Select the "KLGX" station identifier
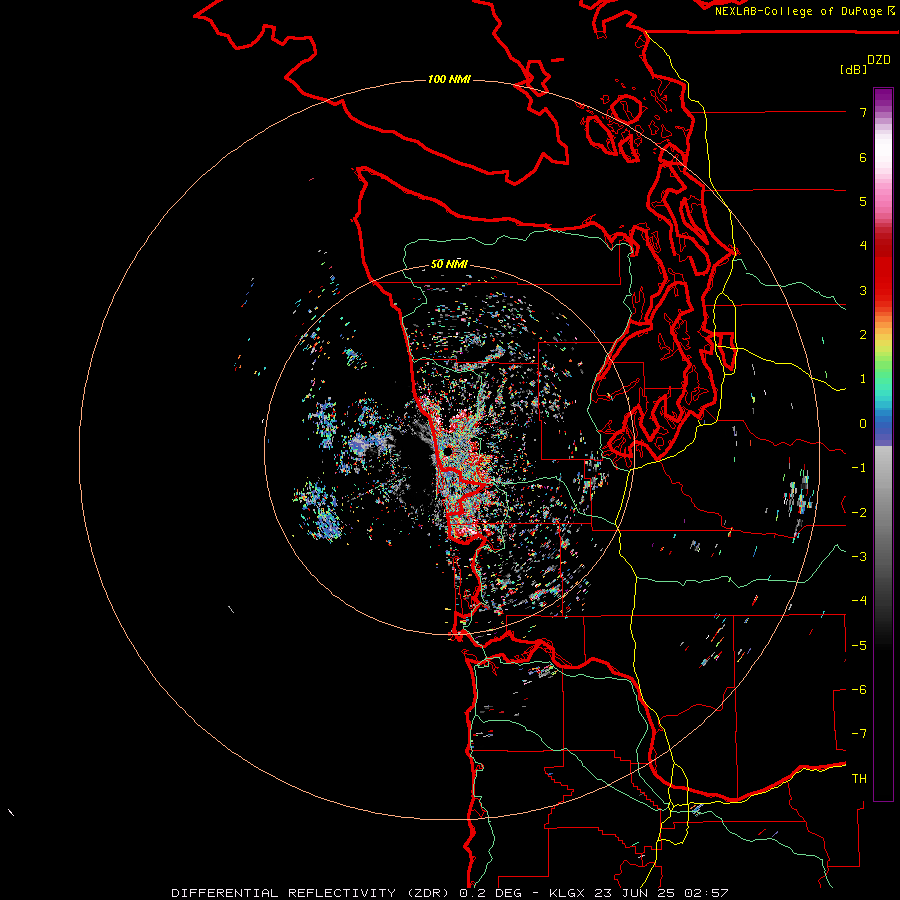This screenshot has height=900, width=900. click(569, 893)
